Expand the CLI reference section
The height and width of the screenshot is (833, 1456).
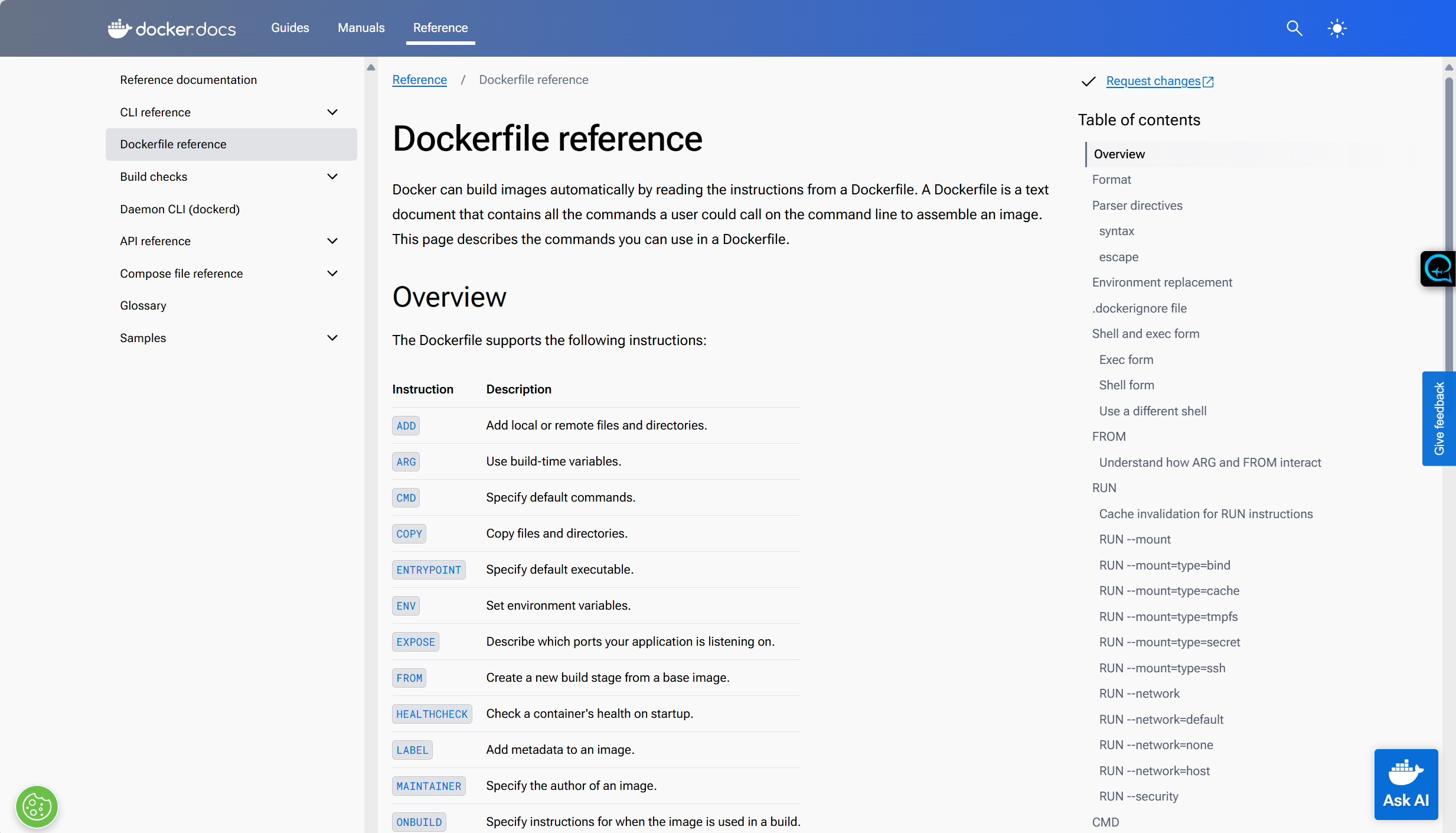click(332, 112)
